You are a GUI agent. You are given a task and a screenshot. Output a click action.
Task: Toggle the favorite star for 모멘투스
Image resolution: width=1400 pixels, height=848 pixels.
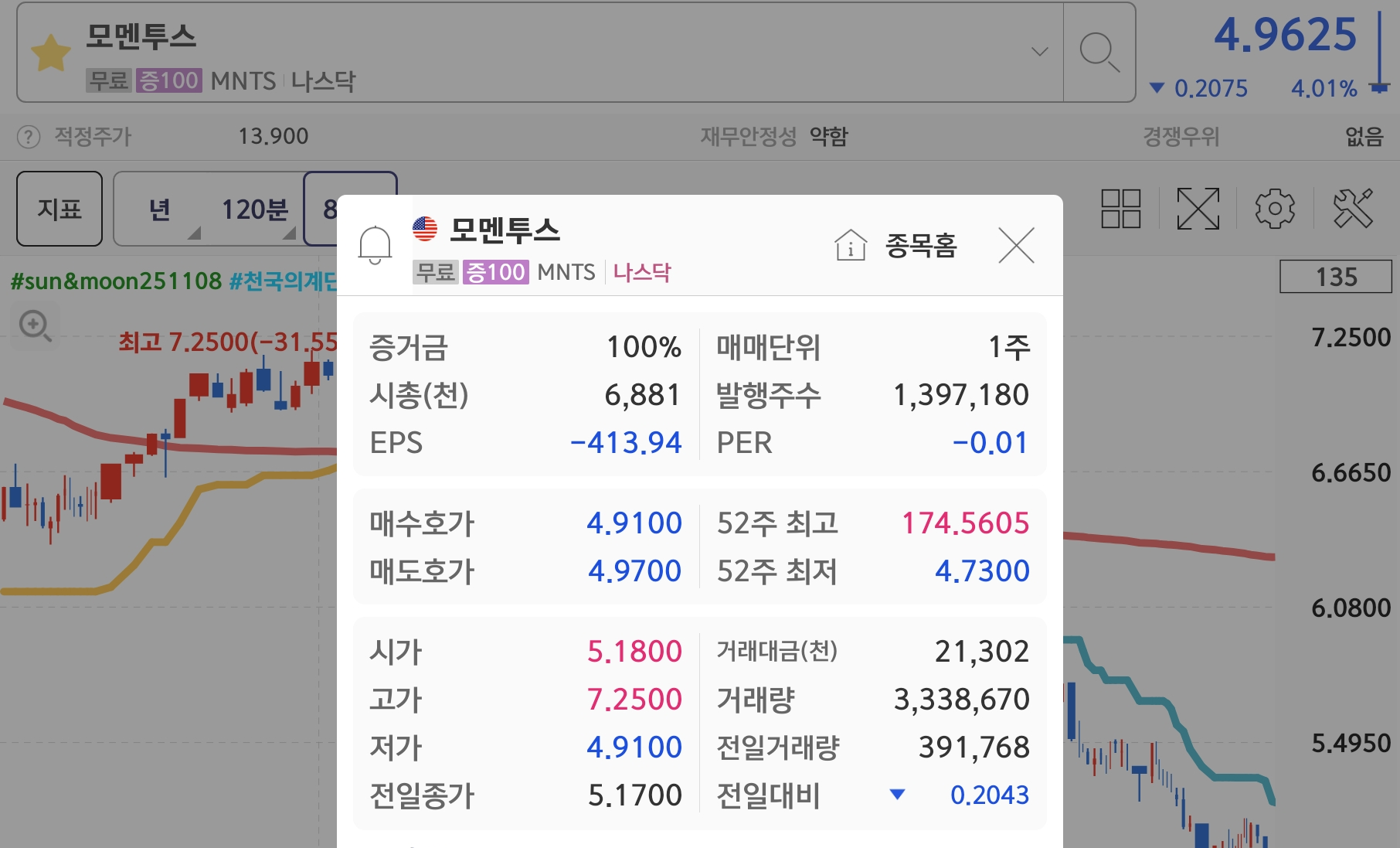[x=51, y=53]
